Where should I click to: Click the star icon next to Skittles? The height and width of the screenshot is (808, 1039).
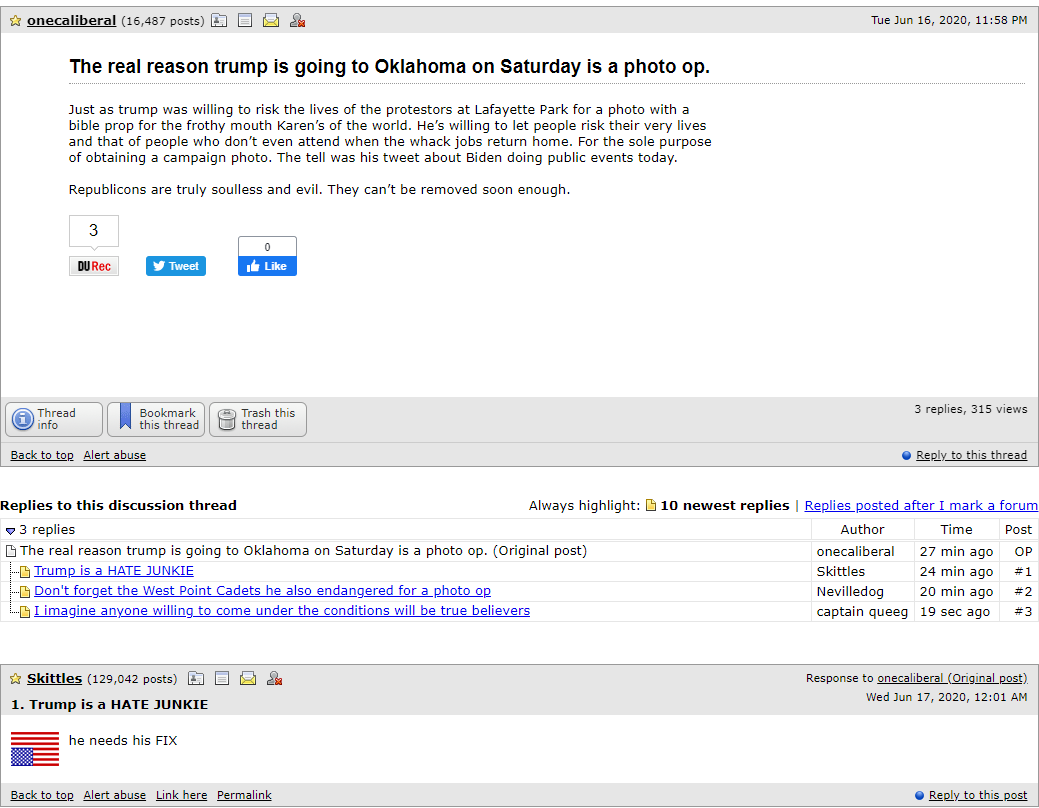(x=15, y=679)
